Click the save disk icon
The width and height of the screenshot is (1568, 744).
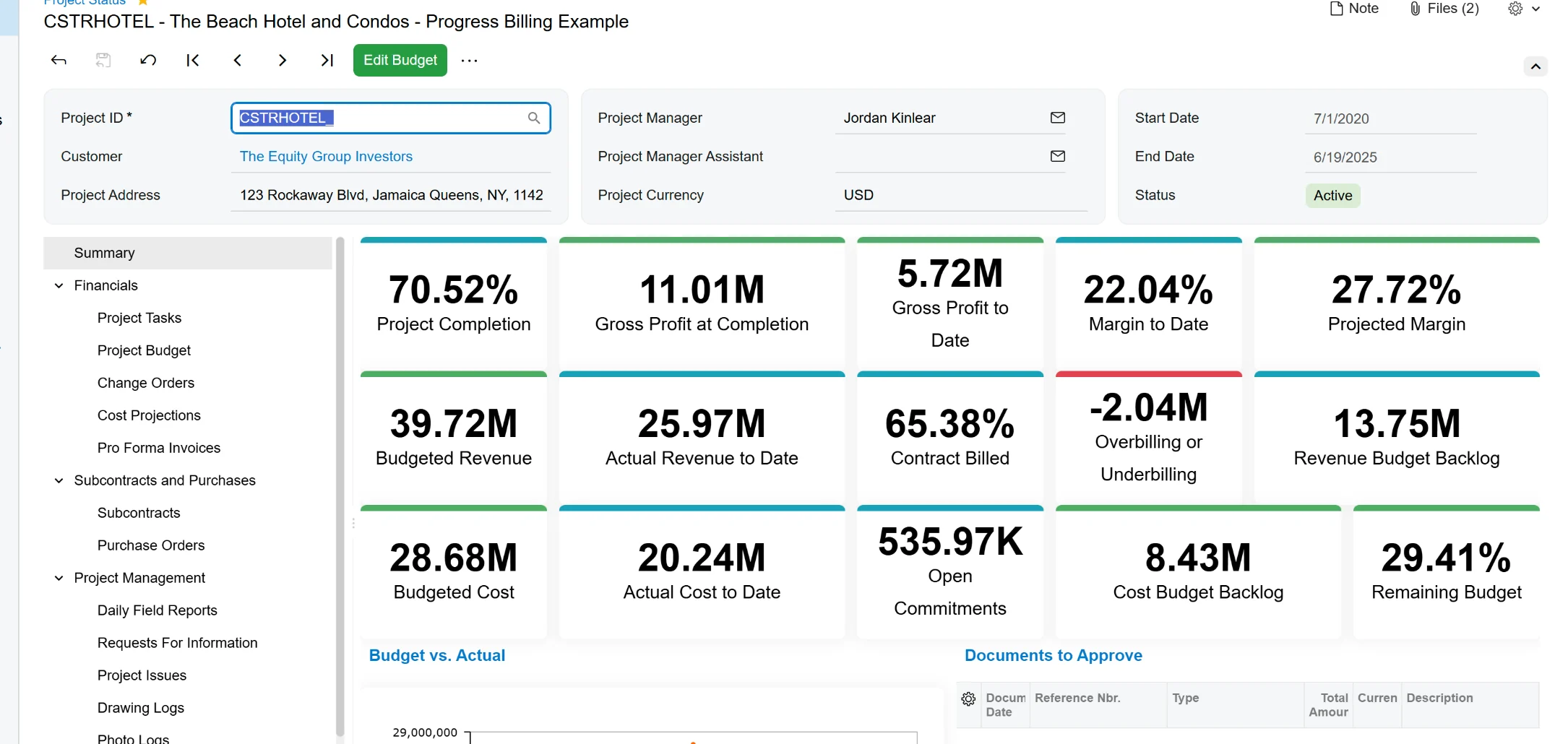tap(103, 60)
